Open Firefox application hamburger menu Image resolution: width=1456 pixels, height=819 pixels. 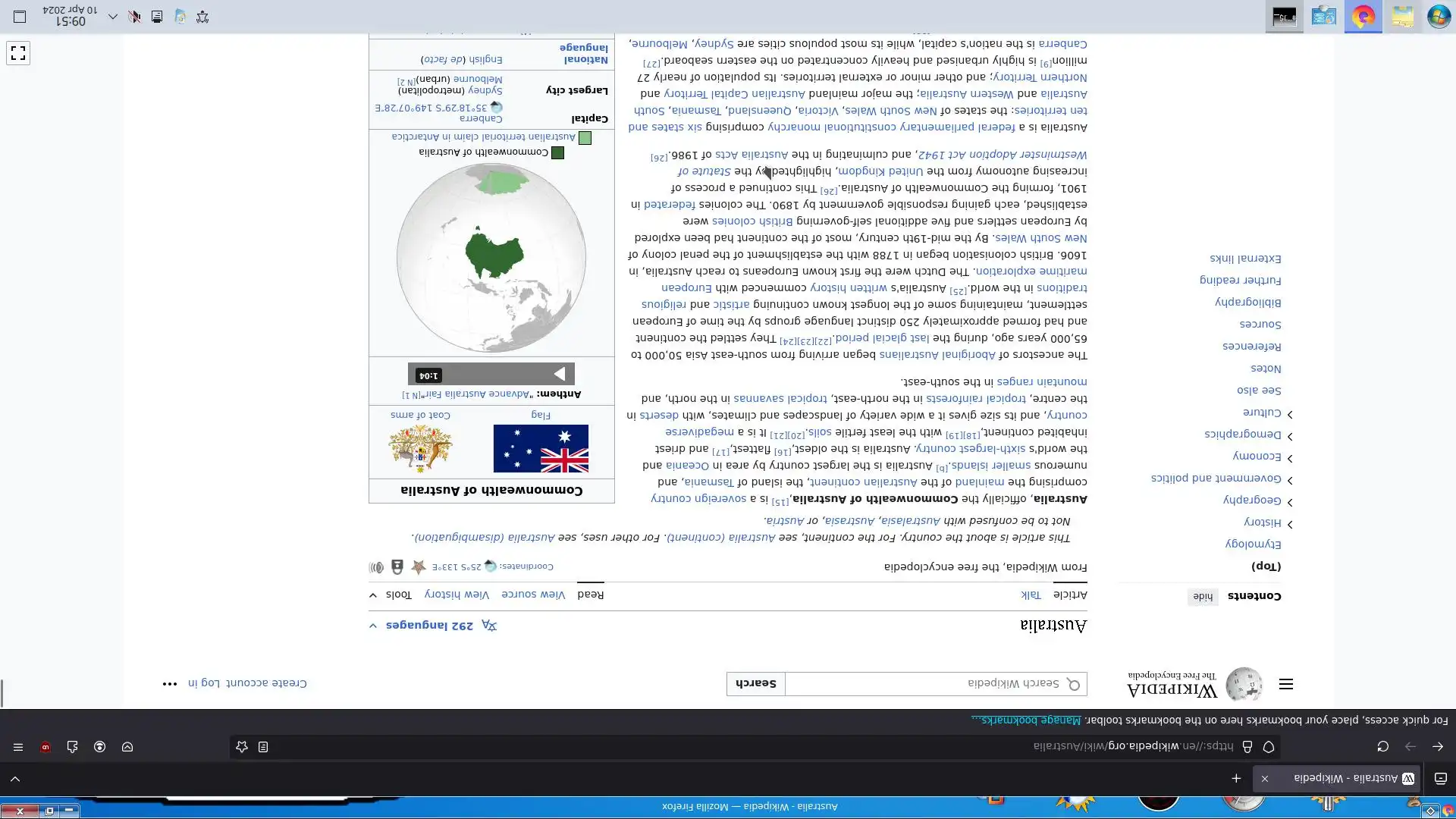18,747
